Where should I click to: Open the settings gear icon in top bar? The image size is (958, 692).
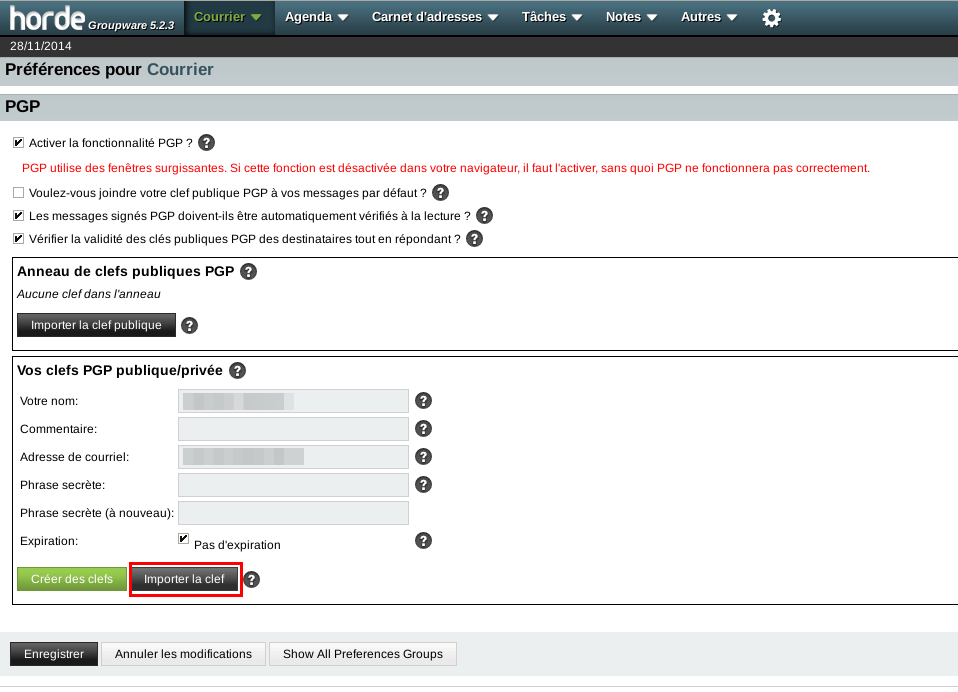771,17
